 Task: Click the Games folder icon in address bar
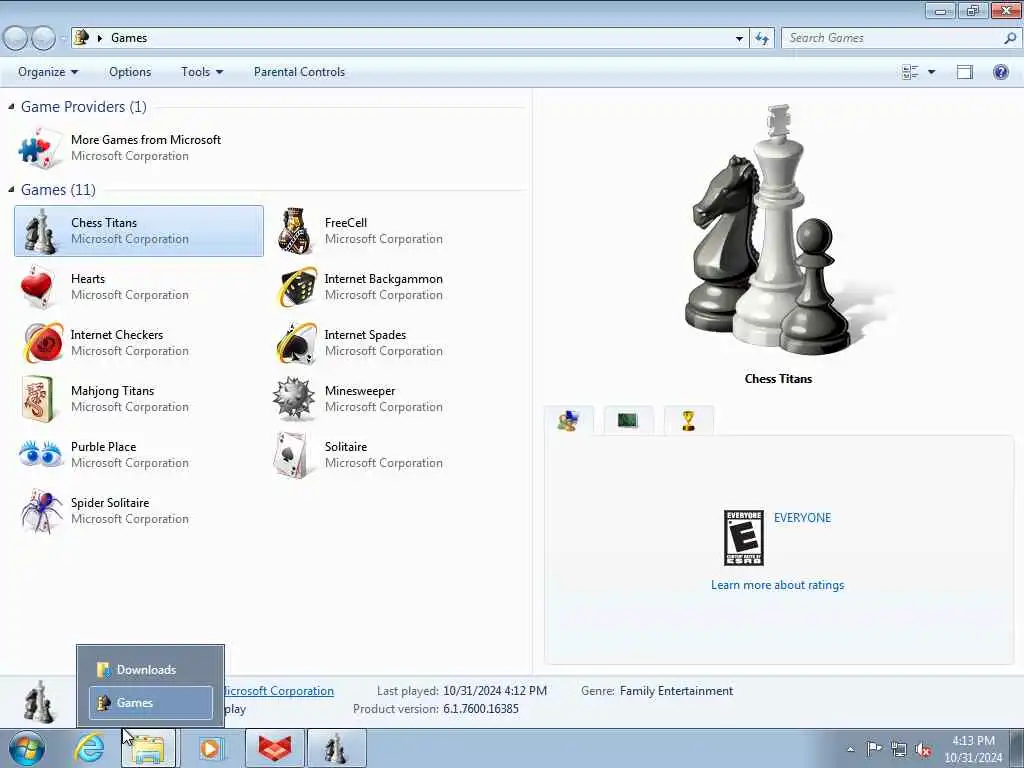81,37
